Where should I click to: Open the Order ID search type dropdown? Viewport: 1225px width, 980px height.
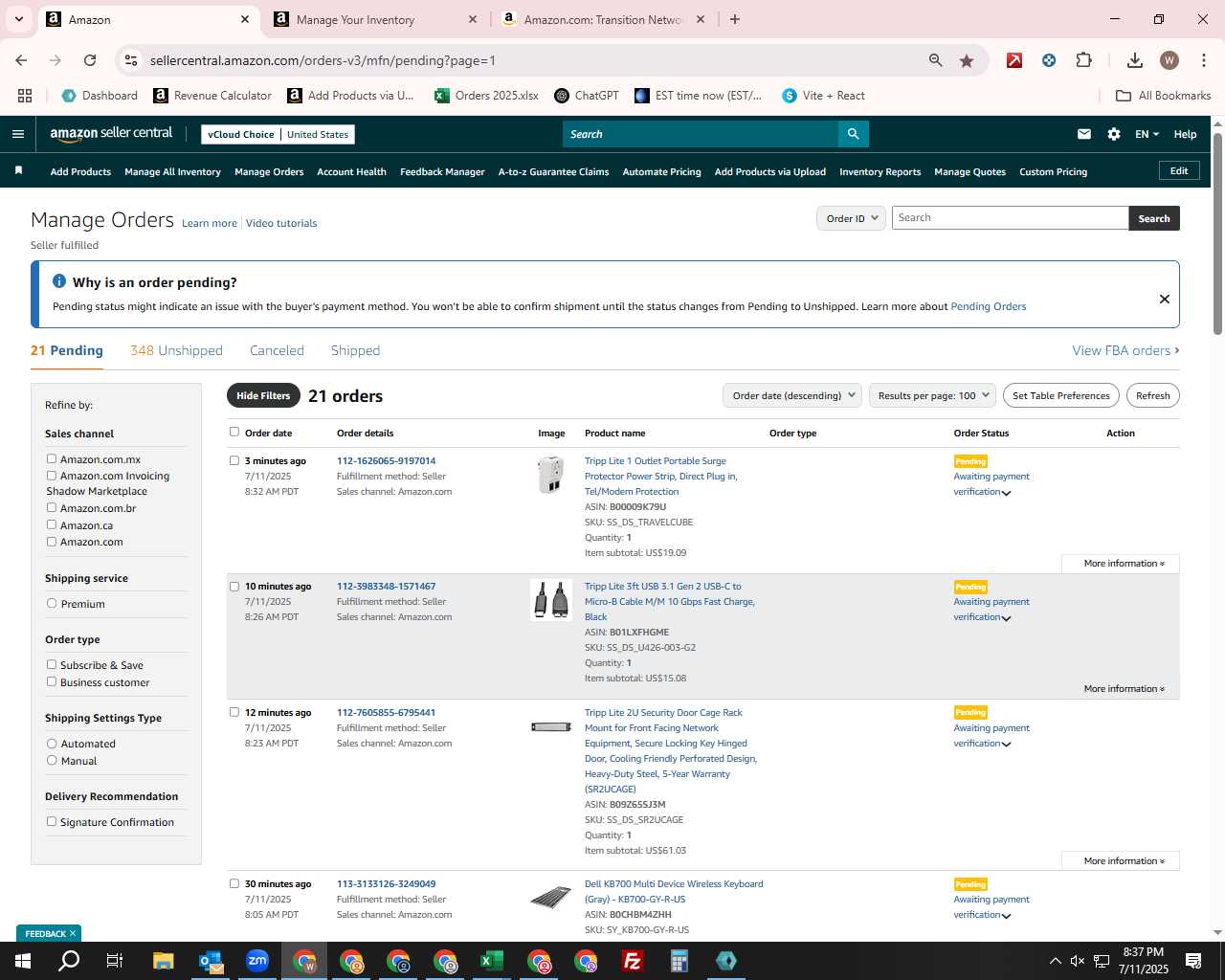pyautogui.click(x=850, y=218)
